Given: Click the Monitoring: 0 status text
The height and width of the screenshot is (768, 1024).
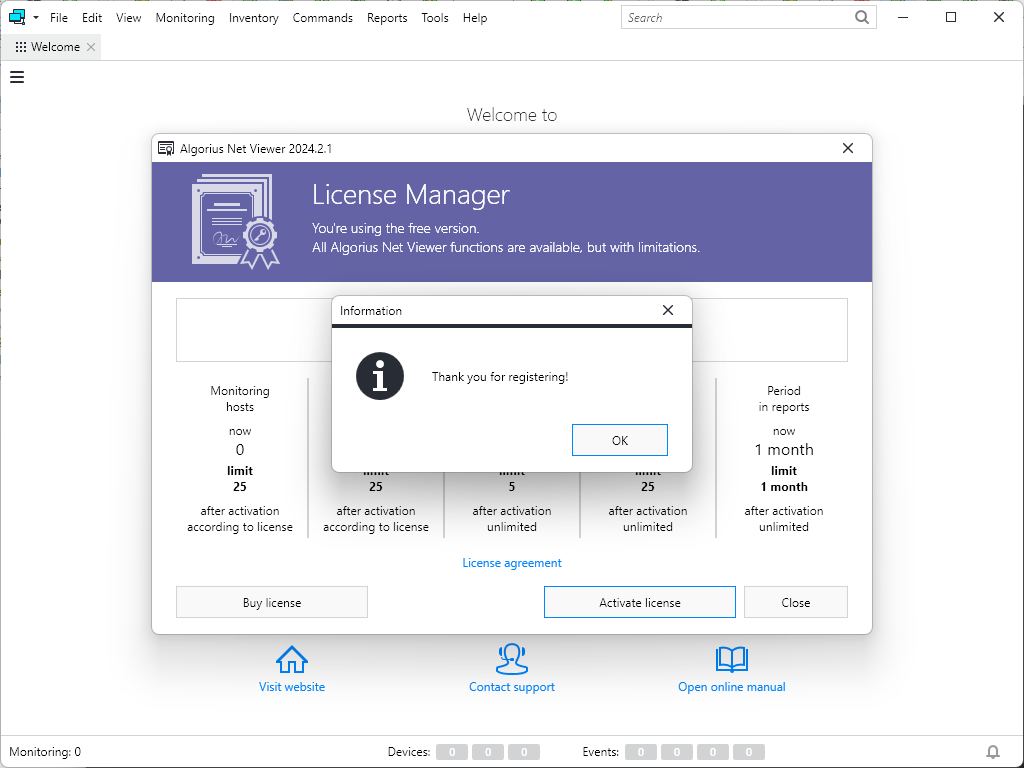Looking at the screenshot, I should tap(45, 752).
